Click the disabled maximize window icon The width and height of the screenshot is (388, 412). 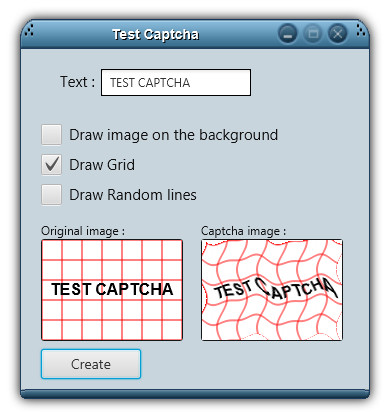click(x=313, y=34)
